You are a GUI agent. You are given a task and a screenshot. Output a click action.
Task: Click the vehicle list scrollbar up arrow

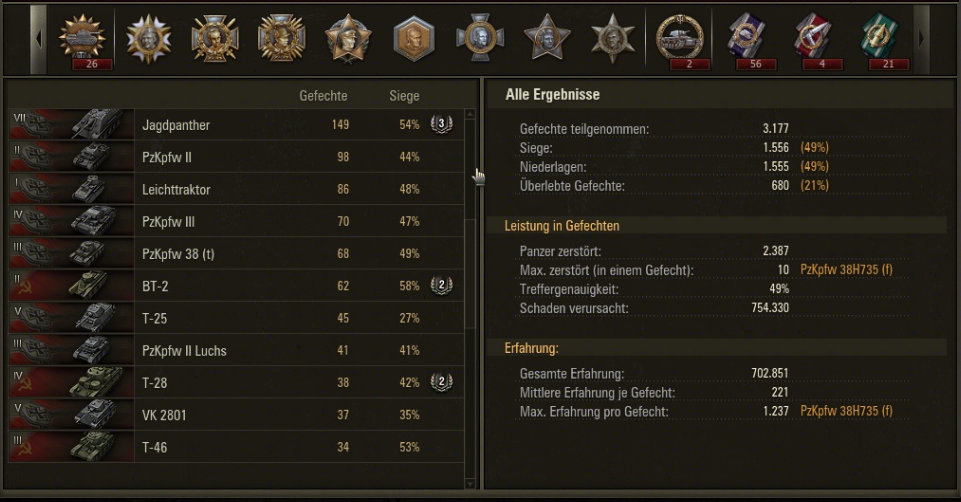pyautogui.click(x=471, y=116)
